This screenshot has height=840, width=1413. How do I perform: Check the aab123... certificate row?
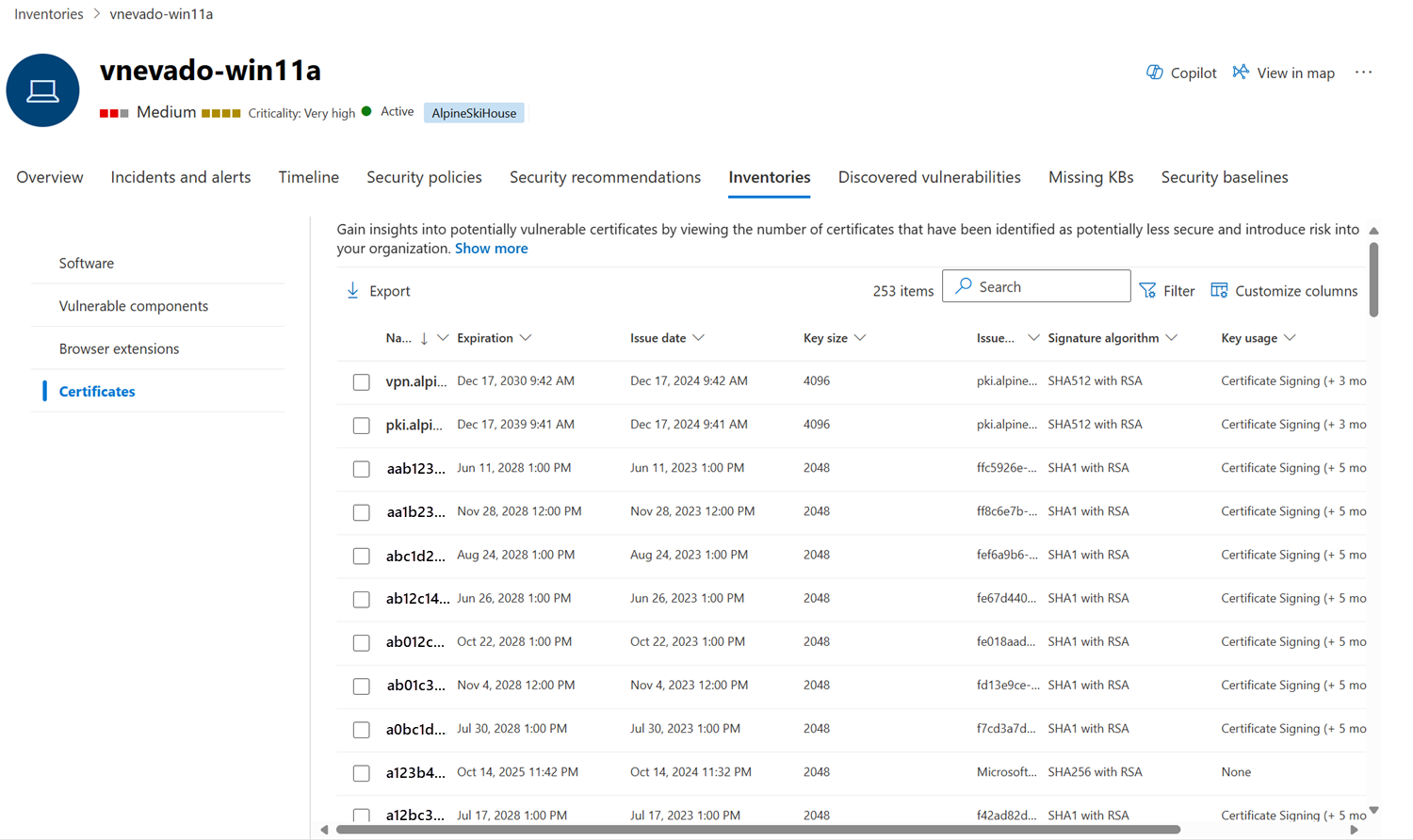[x=362, y=469]
